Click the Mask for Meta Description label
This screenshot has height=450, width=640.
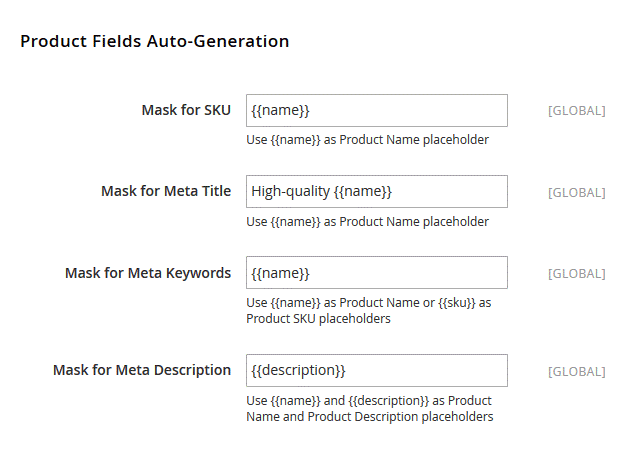[x=142, y=370]
